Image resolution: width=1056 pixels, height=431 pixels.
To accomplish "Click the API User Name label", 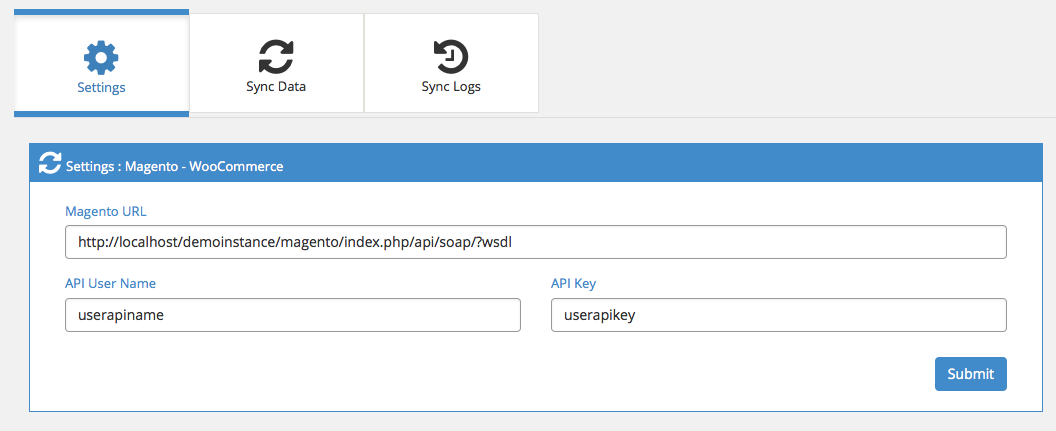I will 110,284.
